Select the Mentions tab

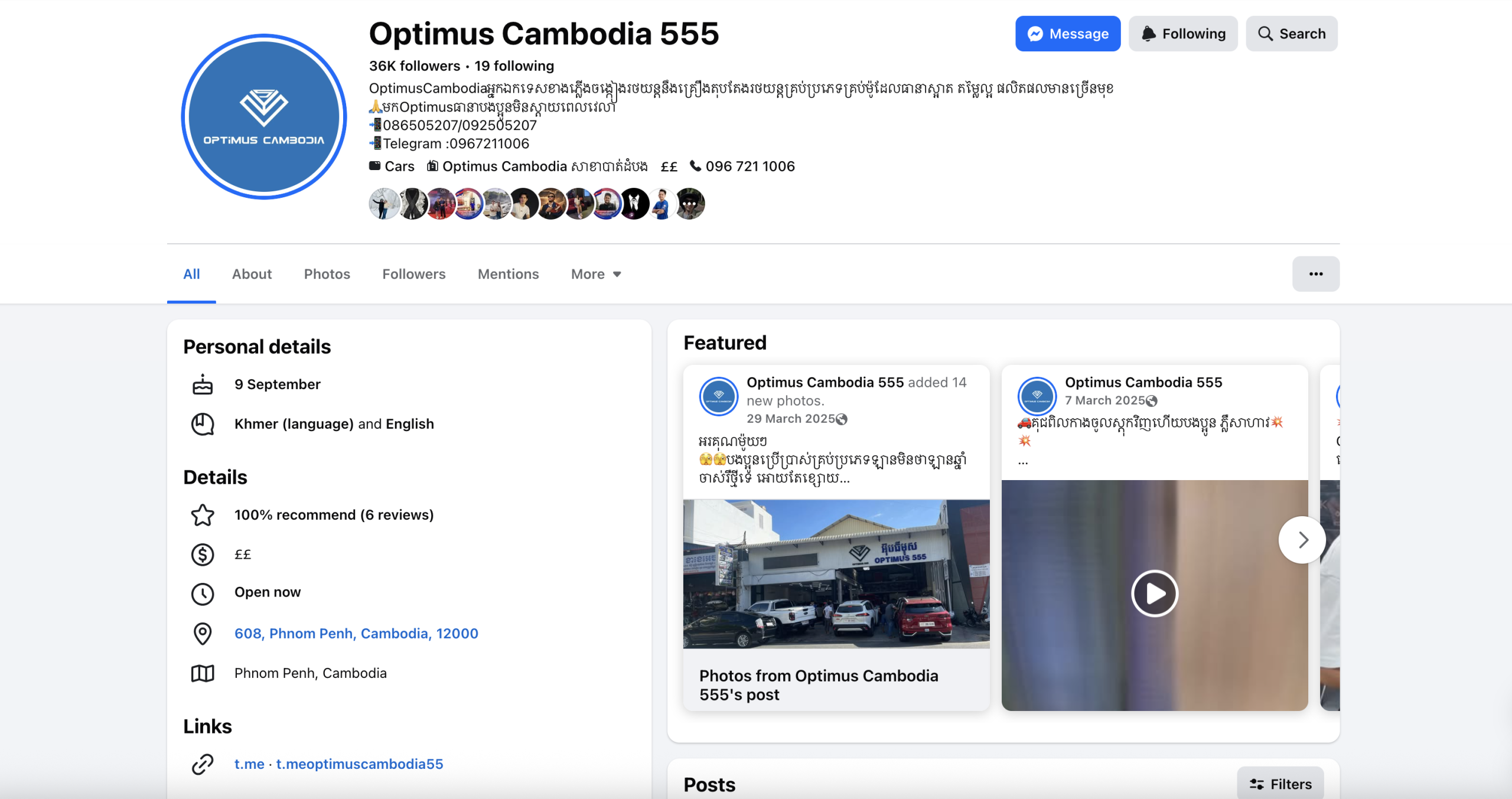(x=508, y=274)
